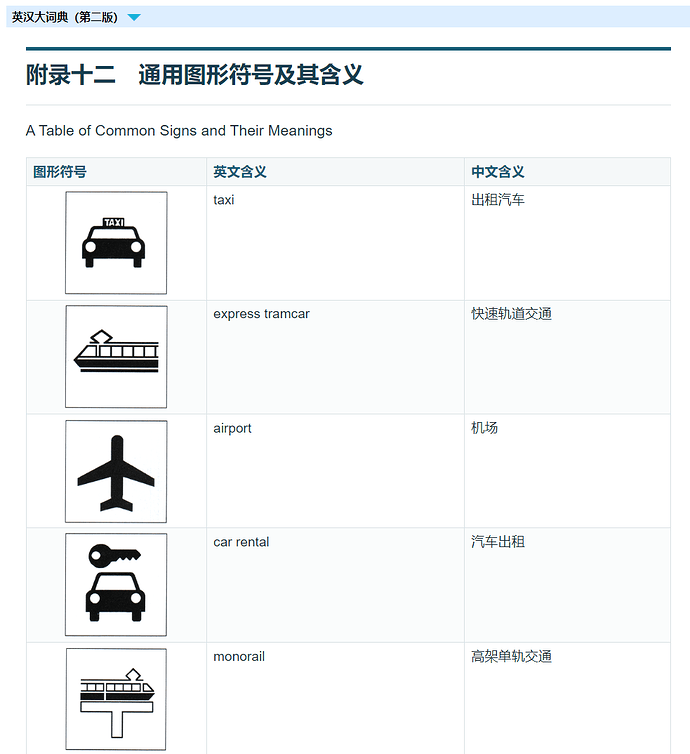Click the express tramcar sign image

(116, 357)
